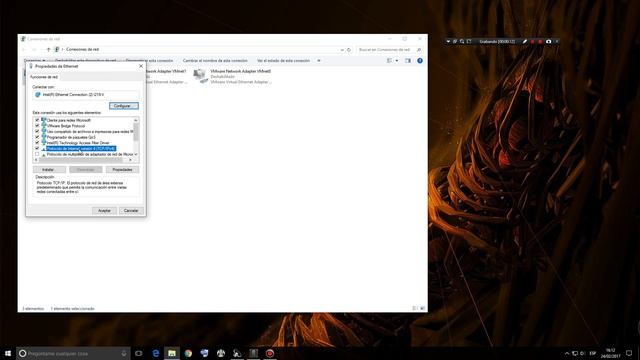Screen dimensions: 640x360
Task: Switch to large icons view in status bar
Action: click(x=423, y=309)
